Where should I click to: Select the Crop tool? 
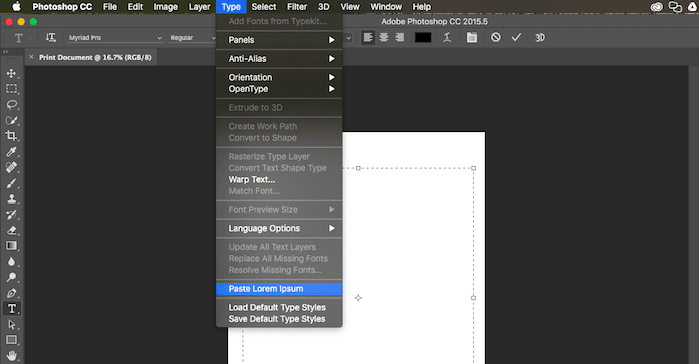click(x=12, y=136)
